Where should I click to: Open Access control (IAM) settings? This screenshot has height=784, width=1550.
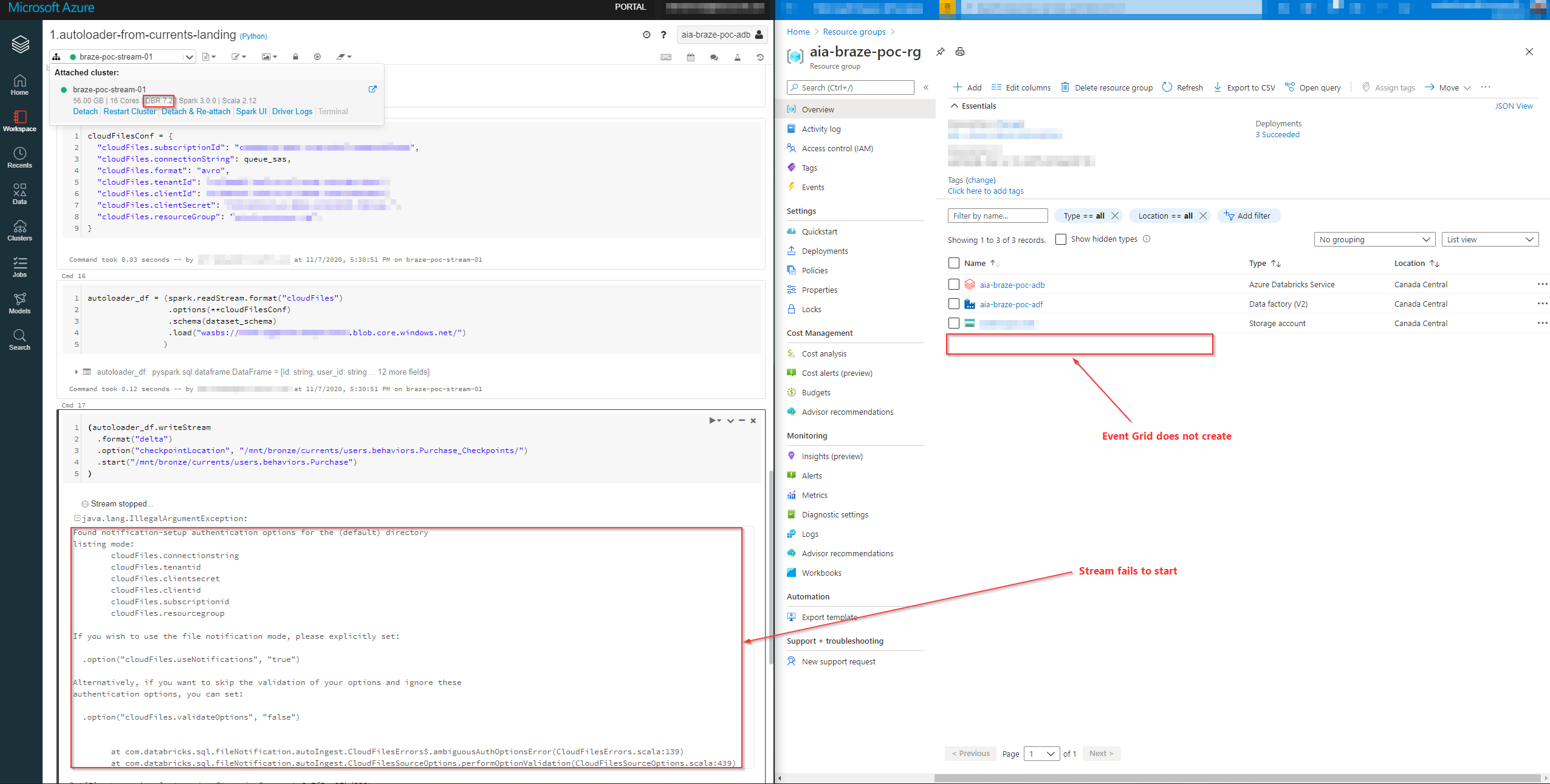point(837,148)
